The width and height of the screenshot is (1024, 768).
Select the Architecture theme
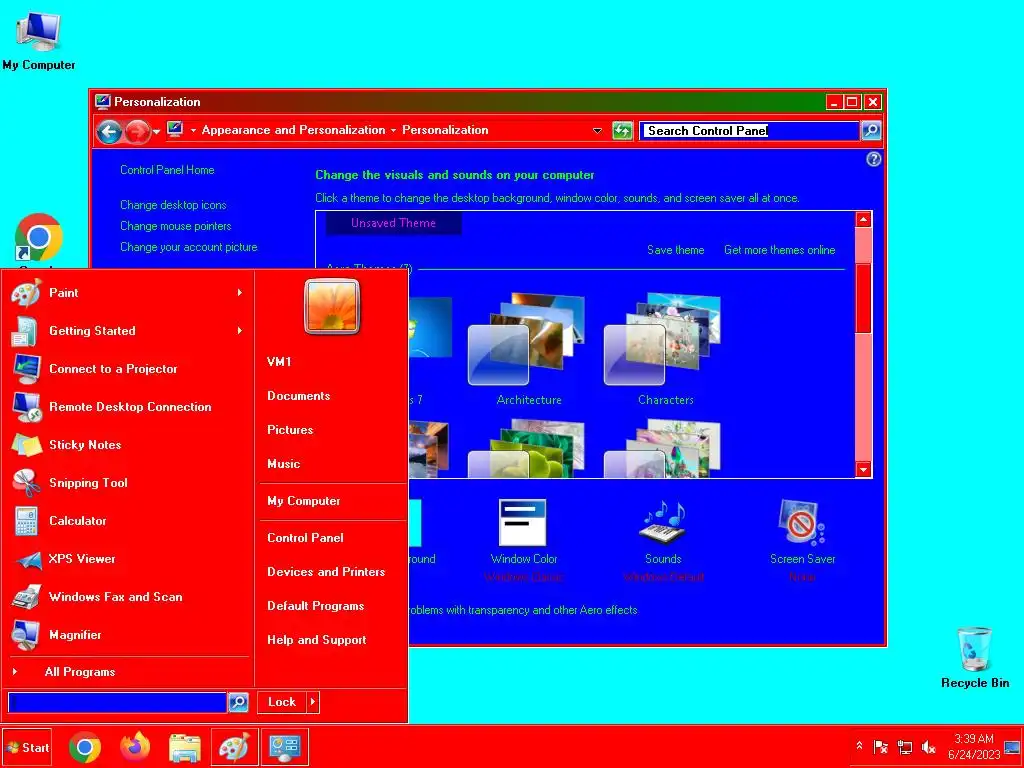528,349
